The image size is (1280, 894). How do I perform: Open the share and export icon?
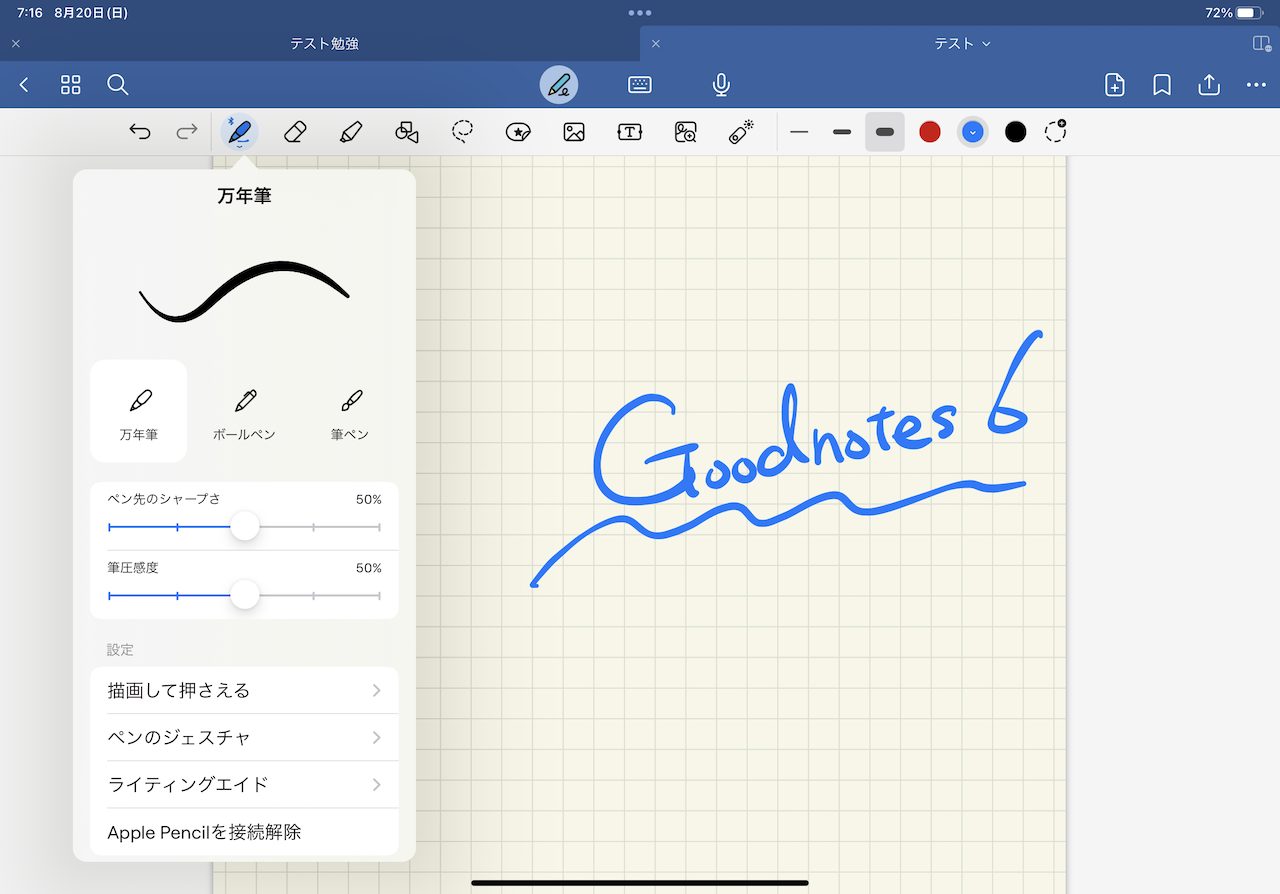pos(1209,85)
